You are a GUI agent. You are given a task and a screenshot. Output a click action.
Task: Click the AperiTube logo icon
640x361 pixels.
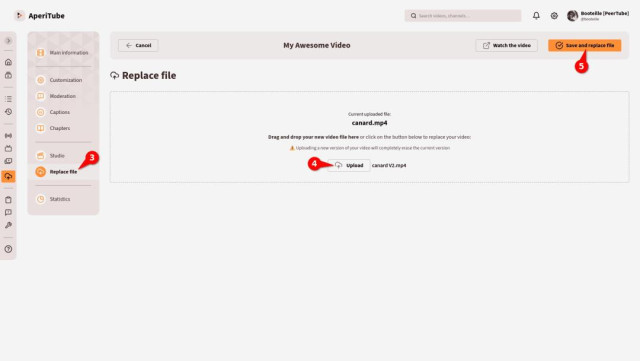(19, 16)
